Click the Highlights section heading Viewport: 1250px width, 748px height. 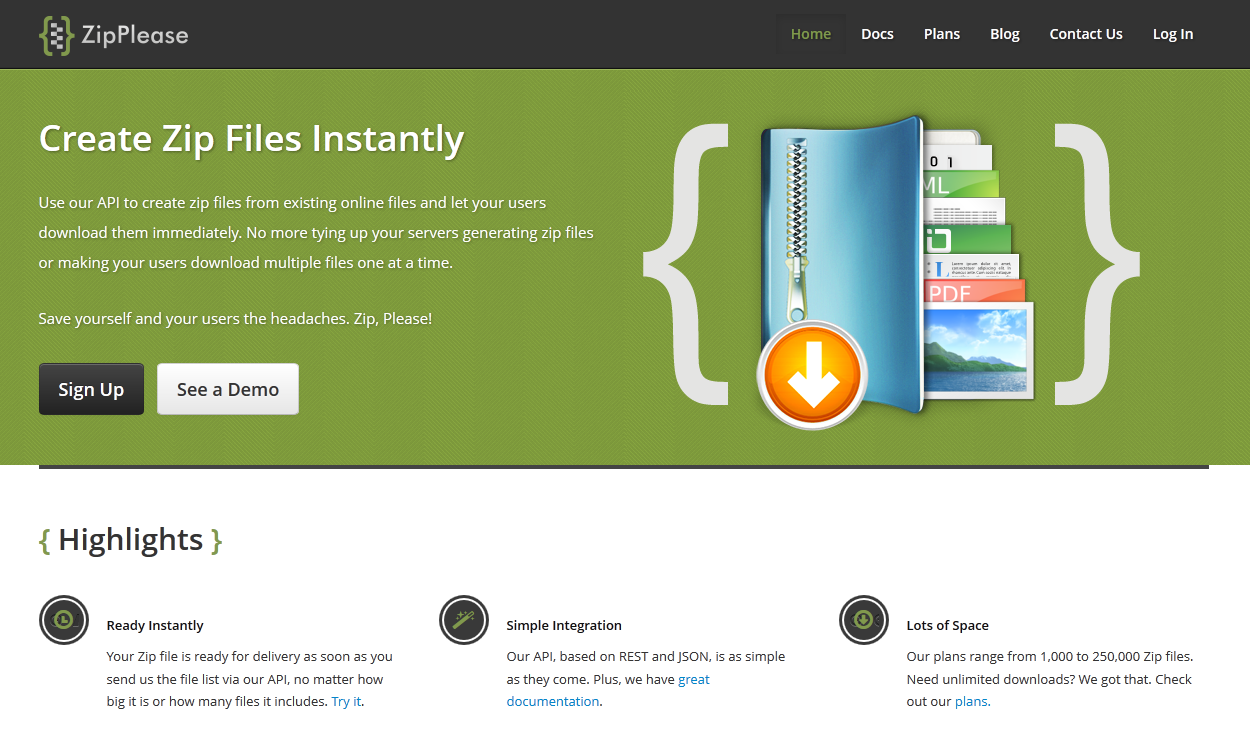[x=131, y=539]
